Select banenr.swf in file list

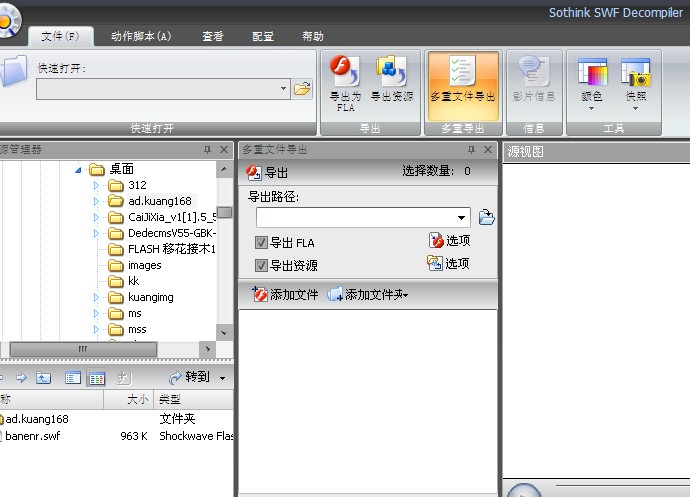(x=33, y=436)
